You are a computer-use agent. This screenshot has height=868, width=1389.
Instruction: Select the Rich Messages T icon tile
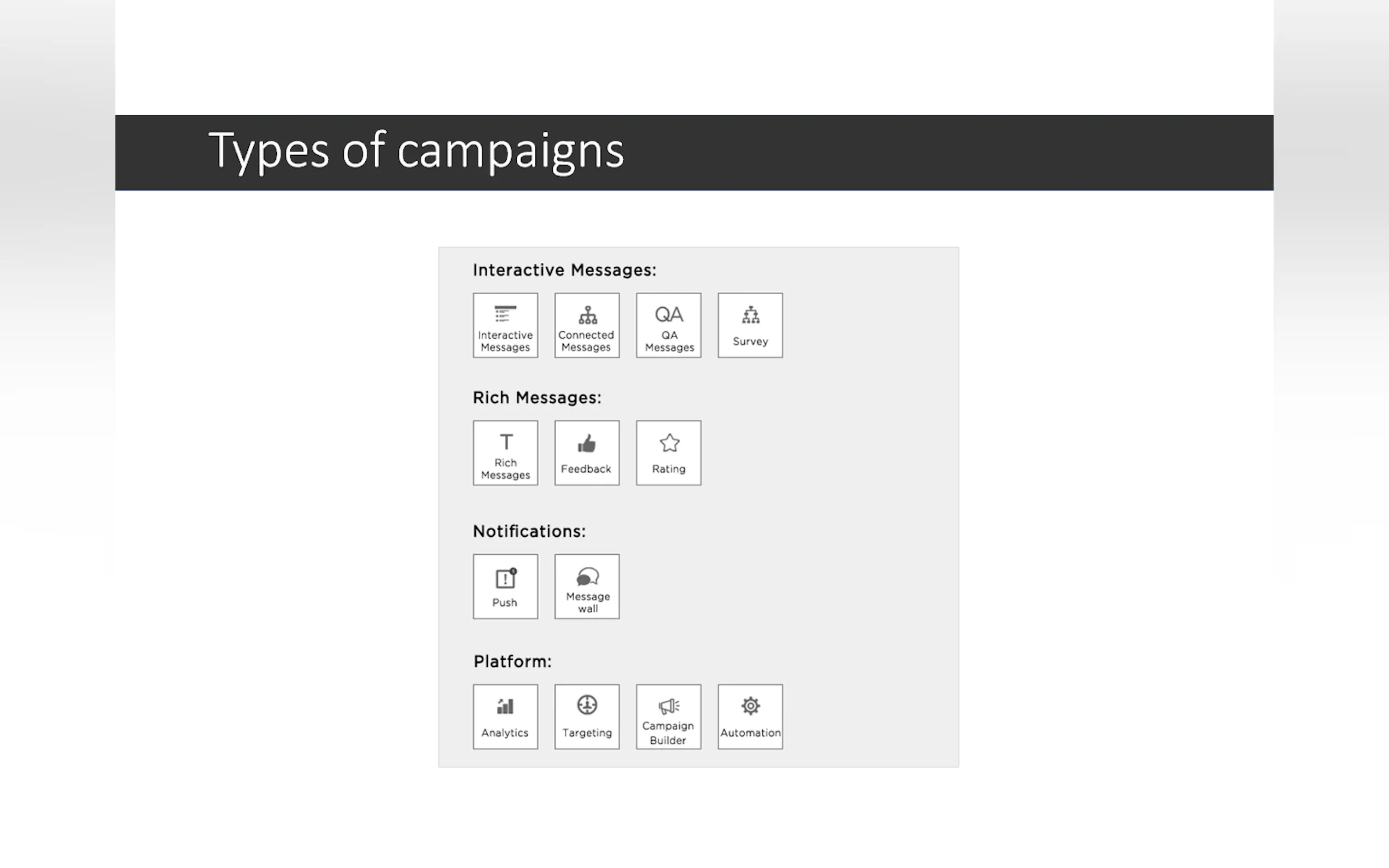505,453
